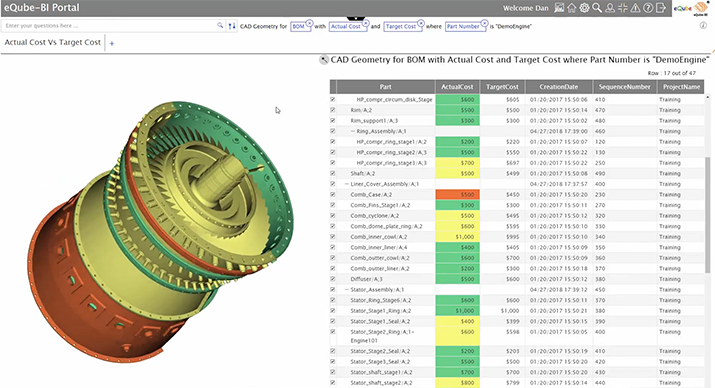Click the 'Enter your questions here' search field
This screenshot has height=388, width=715.
[x=109, y=26]
